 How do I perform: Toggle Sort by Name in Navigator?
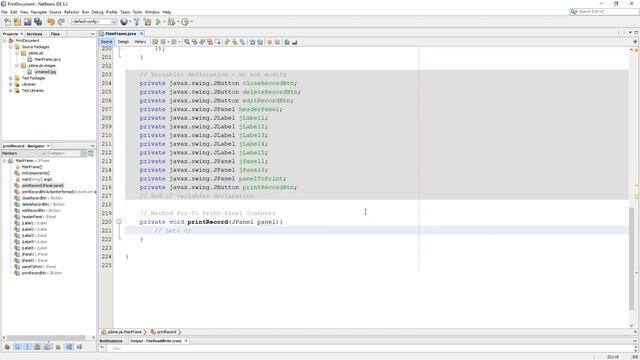coord(69,347)
